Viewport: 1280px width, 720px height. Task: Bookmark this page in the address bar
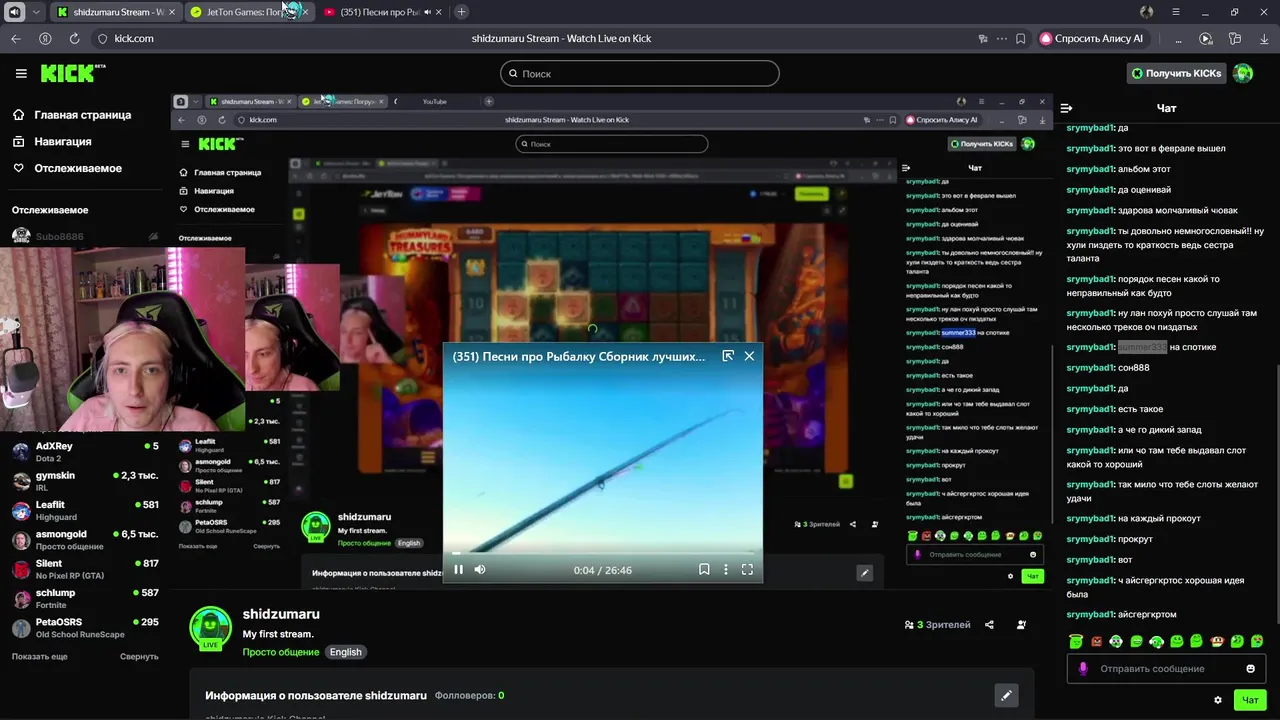coord(1020,38)
